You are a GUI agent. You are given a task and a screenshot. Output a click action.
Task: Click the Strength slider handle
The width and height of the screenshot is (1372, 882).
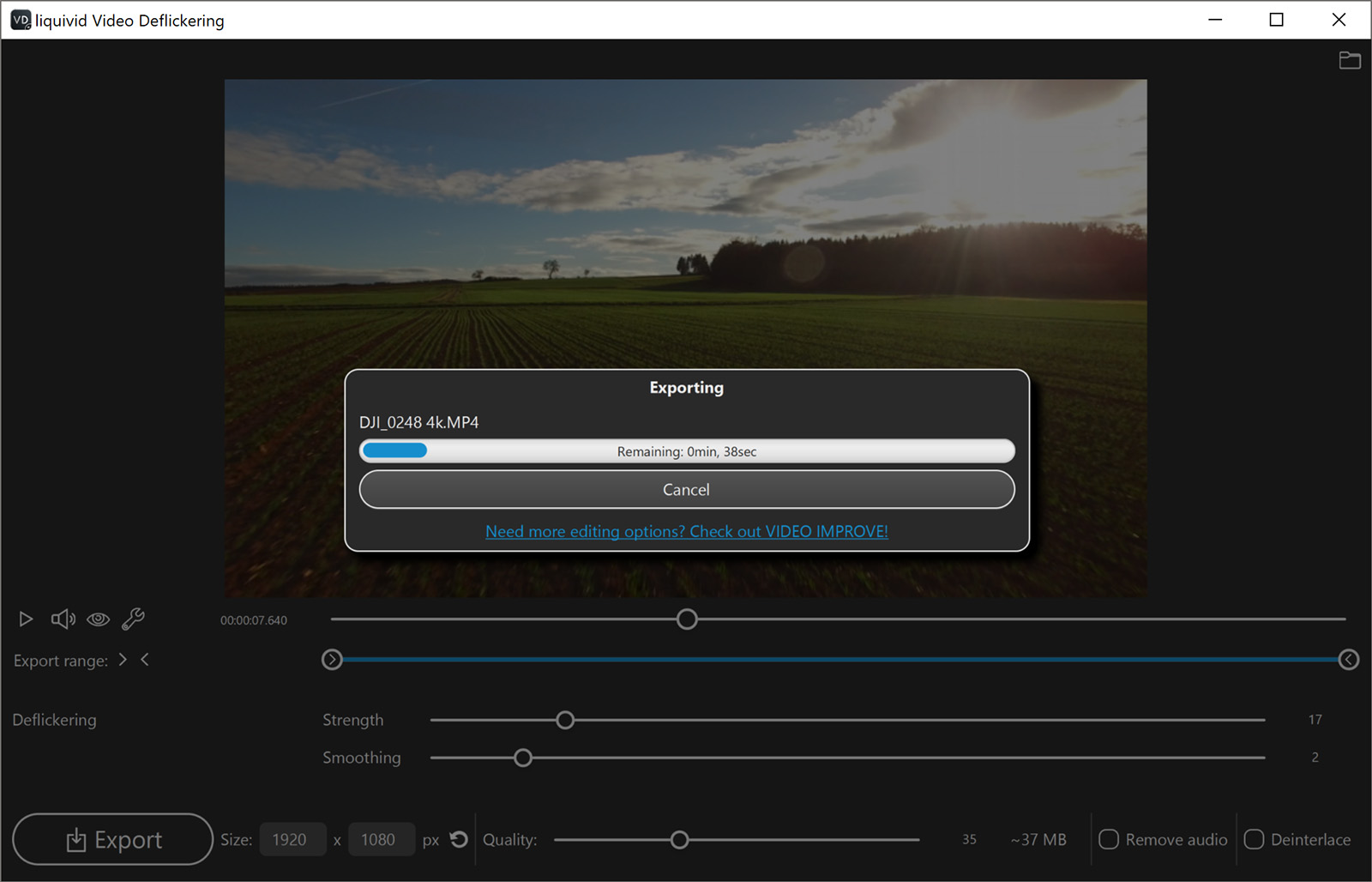[x=564, y=720]
